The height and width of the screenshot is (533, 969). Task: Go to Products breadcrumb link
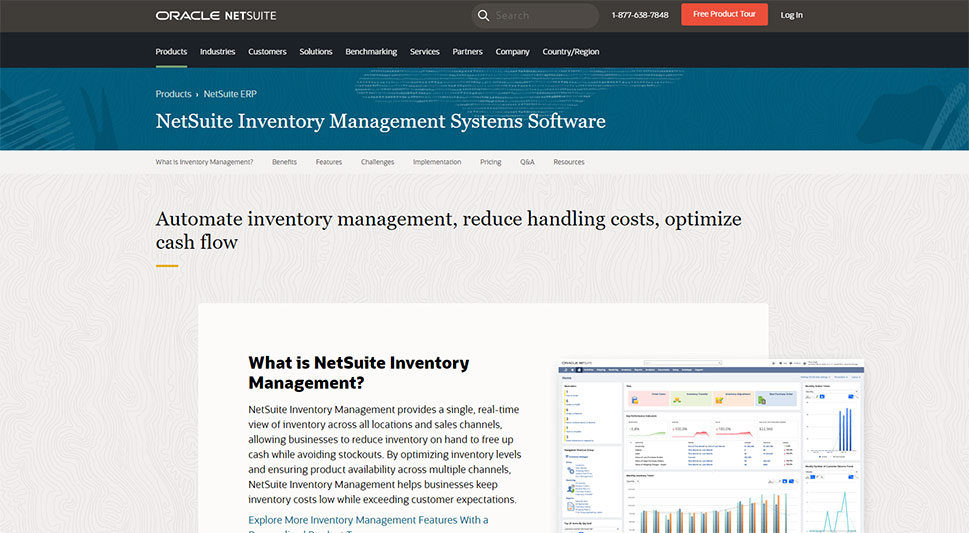point(173,94)
